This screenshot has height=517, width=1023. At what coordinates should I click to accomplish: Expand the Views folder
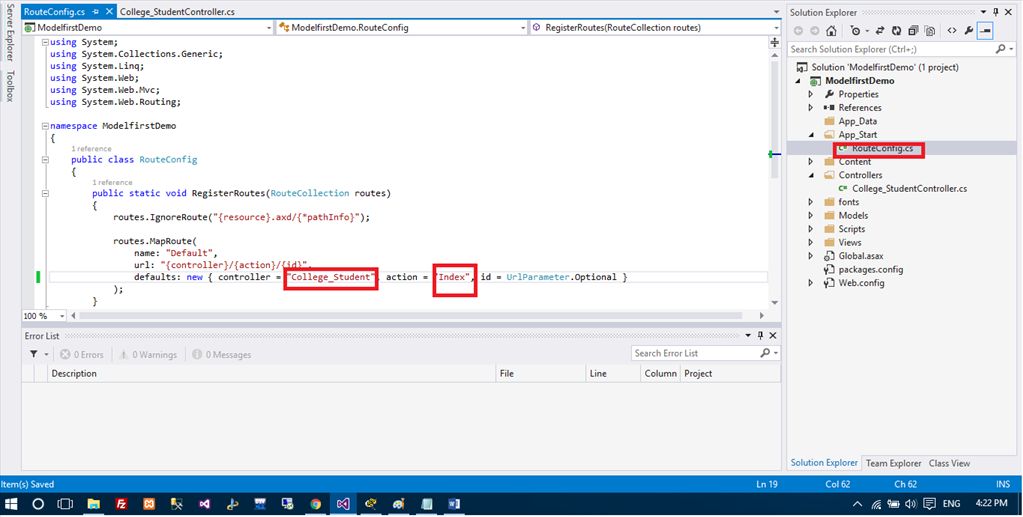[811, 242]
